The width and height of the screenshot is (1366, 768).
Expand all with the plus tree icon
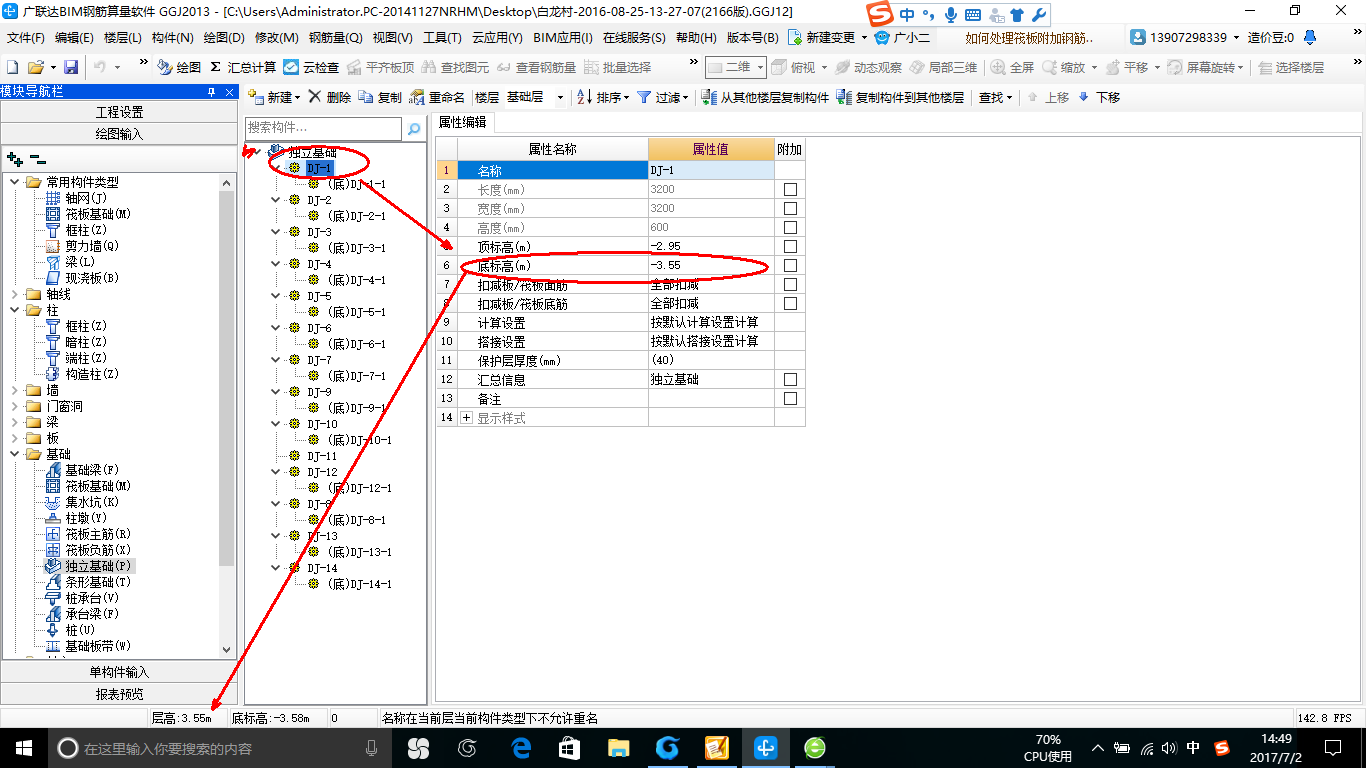coord(14,159)
